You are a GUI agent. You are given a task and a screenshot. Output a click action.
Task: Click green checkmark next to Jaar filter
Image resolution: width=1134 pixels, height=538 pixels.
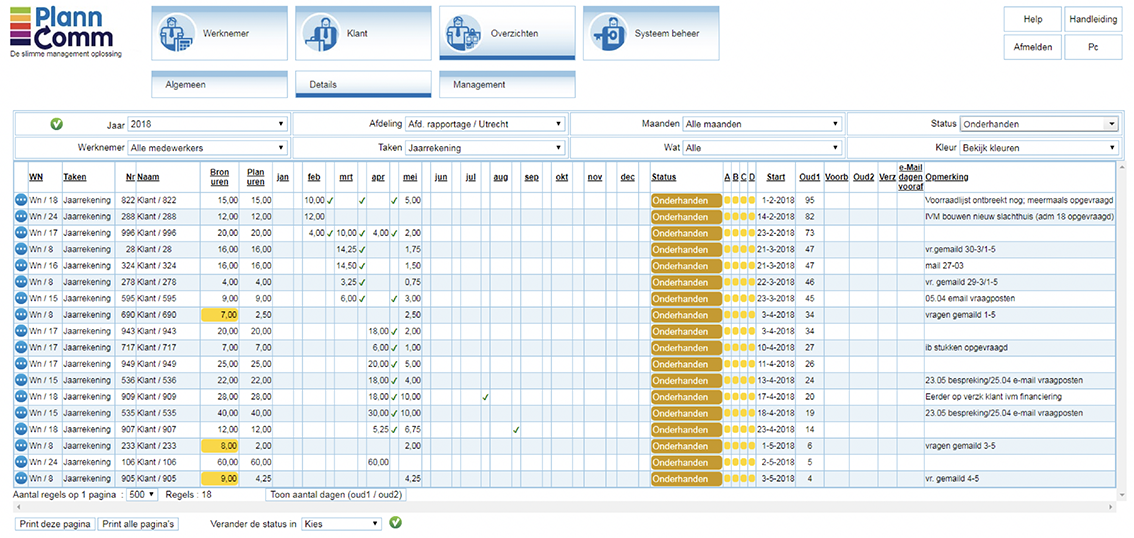click(56, 124)
